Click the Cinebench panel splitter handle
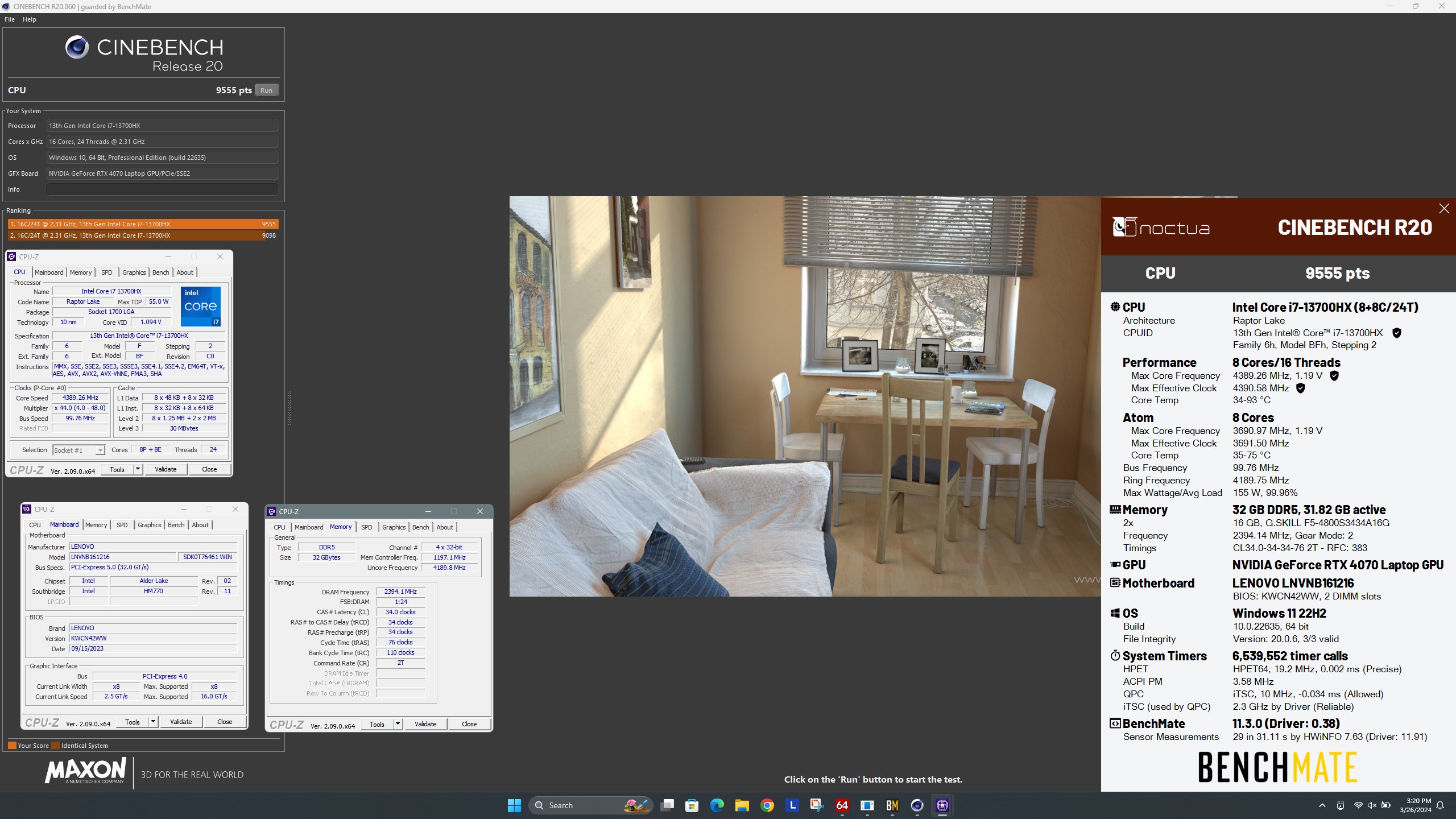Image resolution: width=1456 pixels, height=819 pixels. pos(289,408)
